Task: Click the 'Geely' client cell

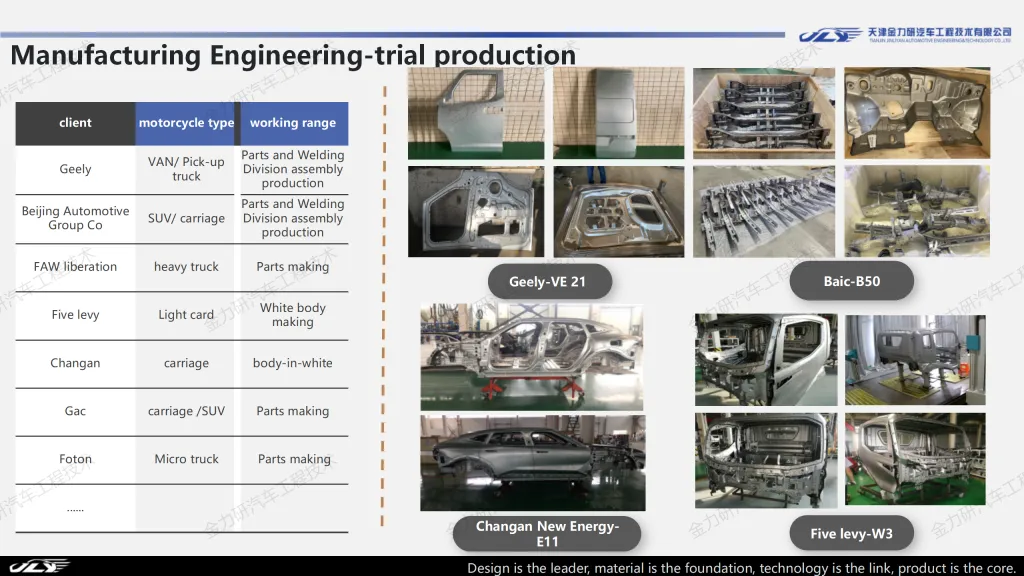Action: tap(75, 169)
